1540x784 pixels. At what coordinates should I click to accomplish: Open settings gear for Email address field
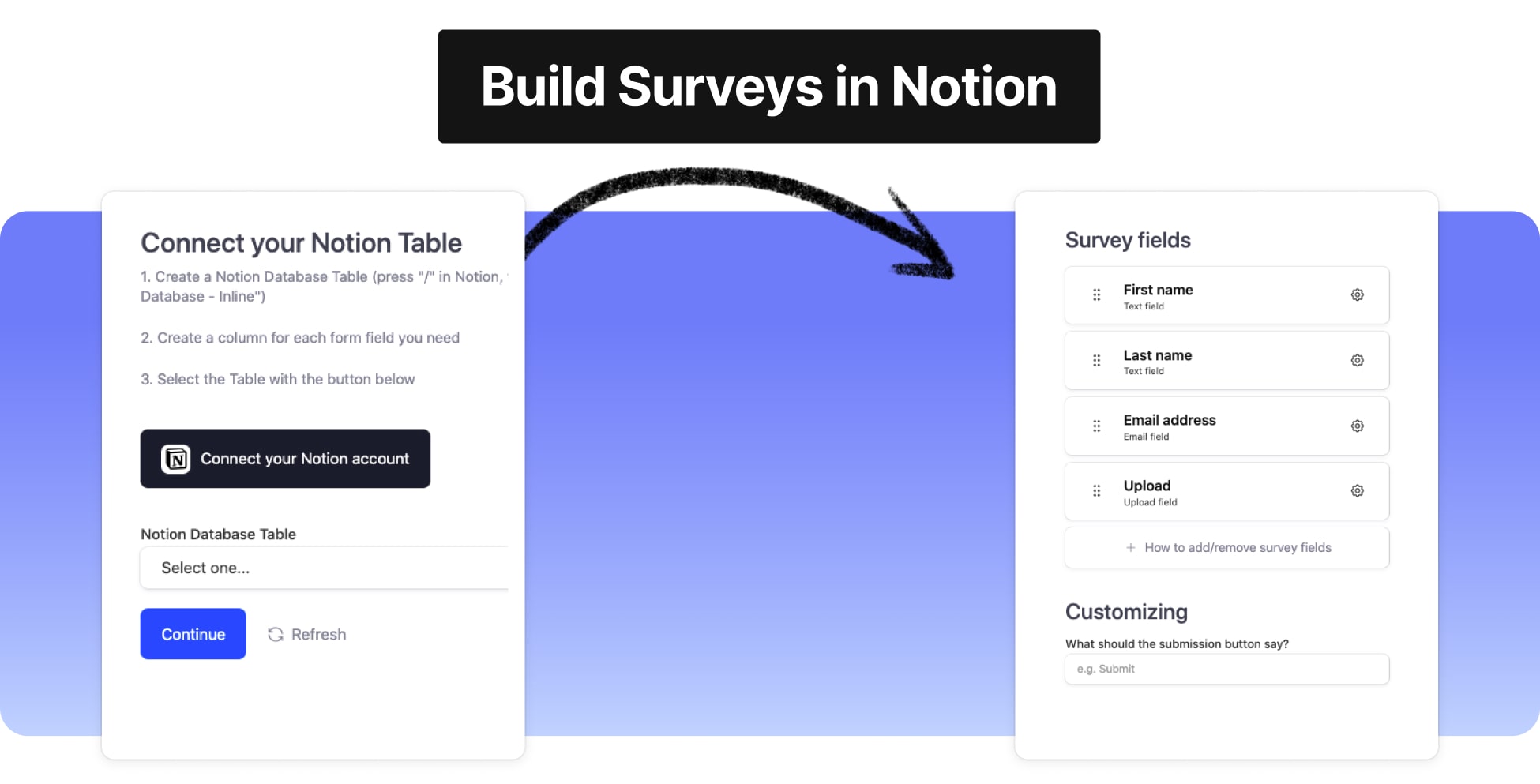(1357, 426)
